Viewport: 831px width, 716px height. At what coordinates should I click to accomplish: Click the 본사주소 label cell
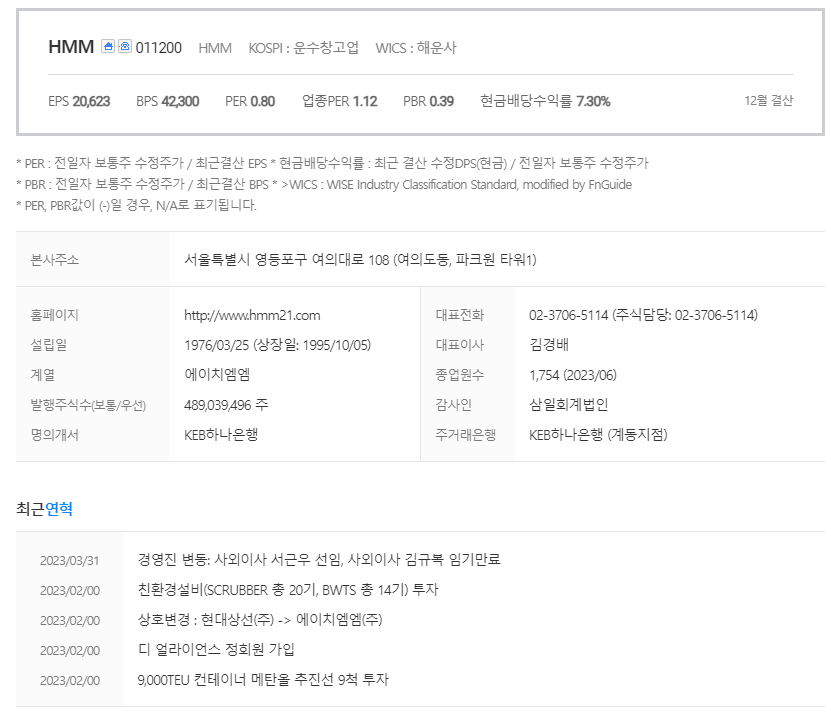93,260
